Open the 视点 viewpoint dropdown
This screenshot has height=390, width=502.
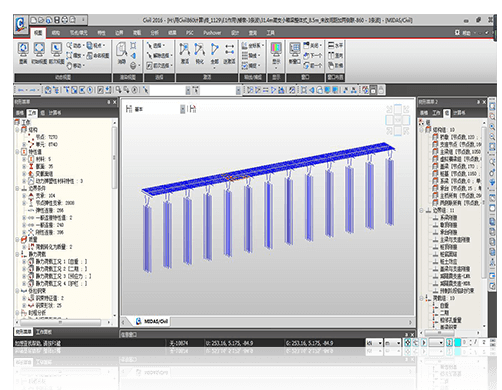point(104,45)
